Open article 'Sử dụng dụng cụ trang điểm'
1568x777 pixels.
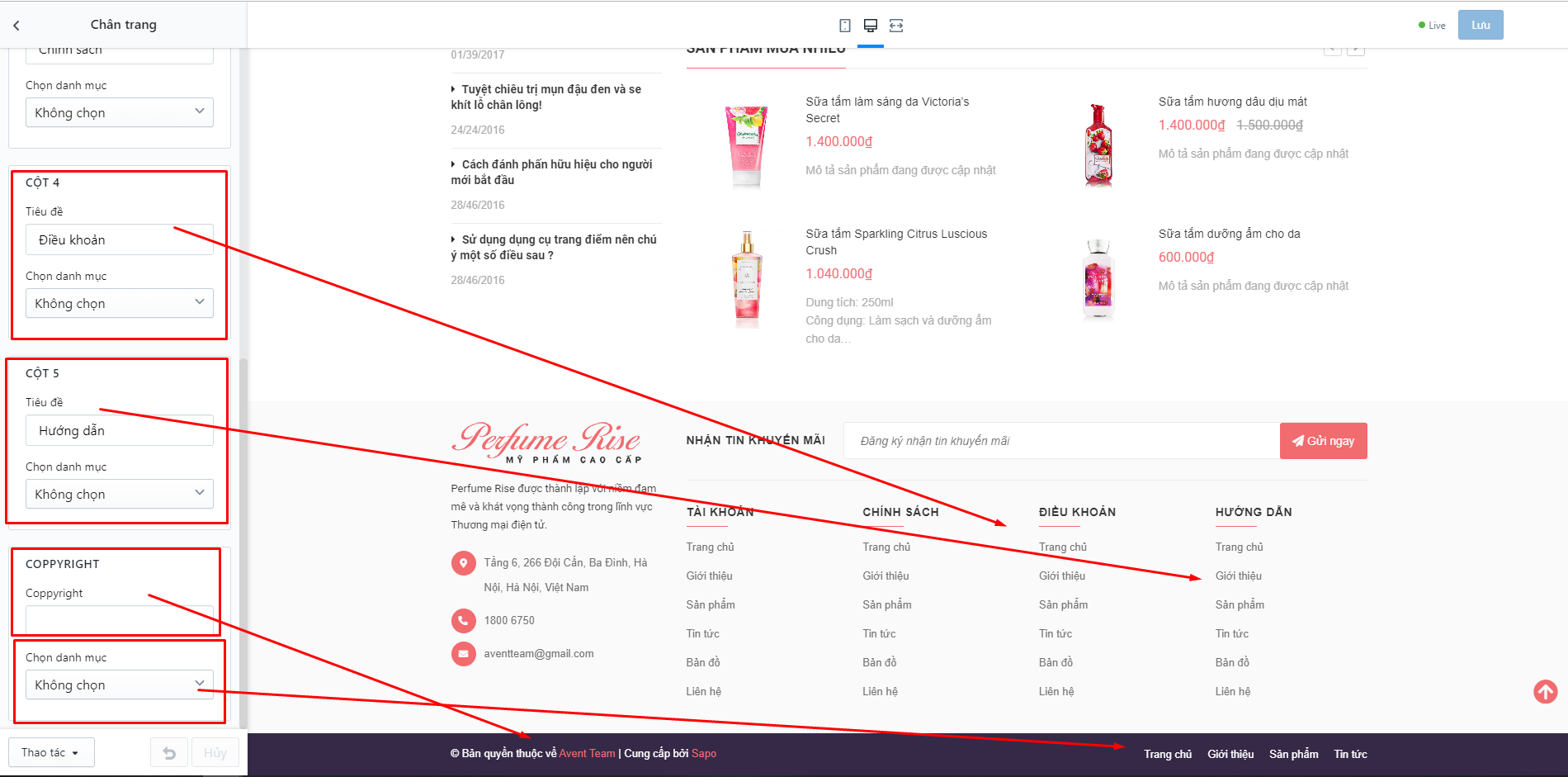(554, 248)
